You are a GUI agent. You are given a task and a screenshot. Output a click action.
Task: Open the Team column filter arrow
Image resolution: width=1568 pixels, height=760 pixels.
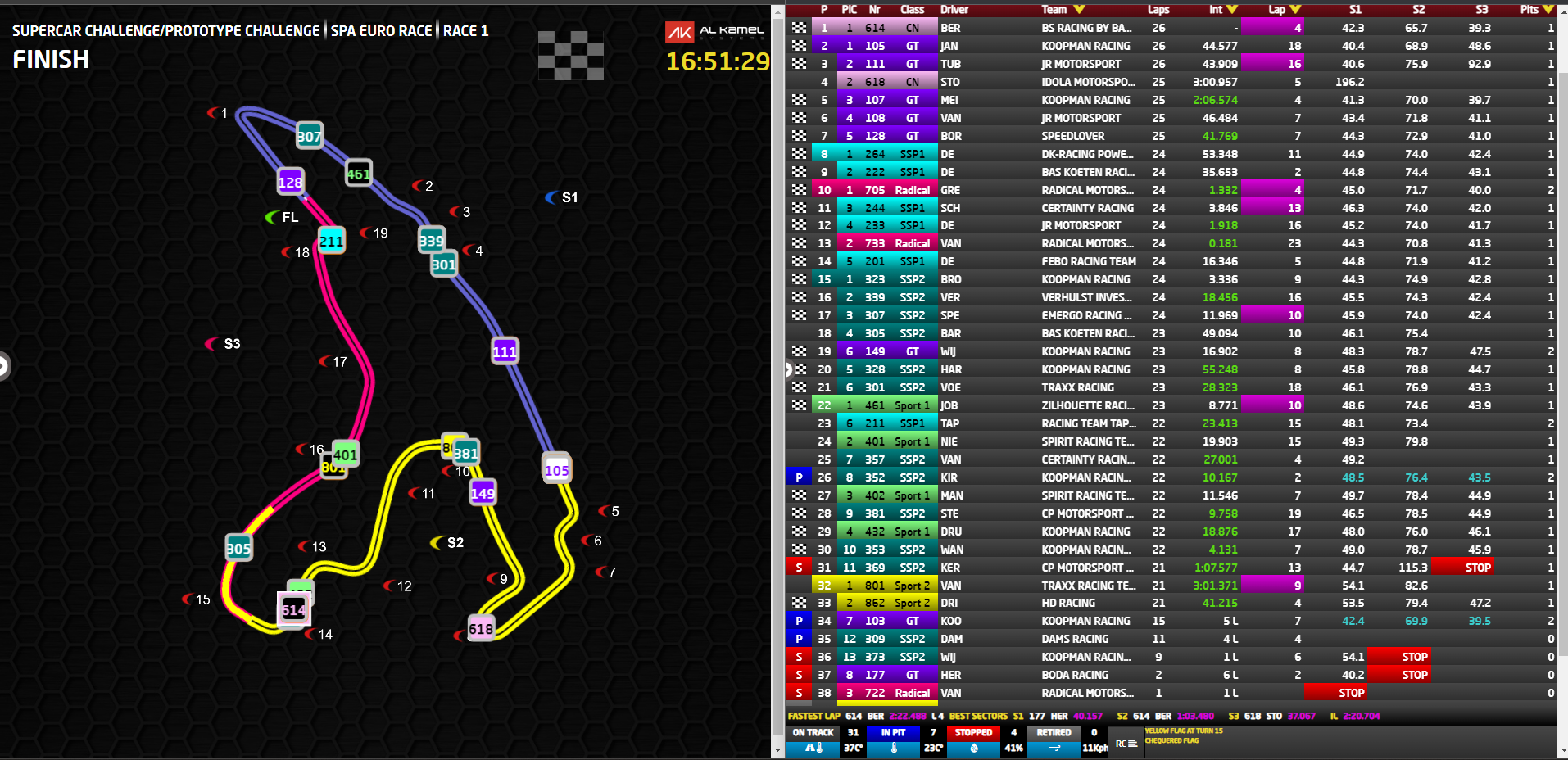(1079, 10)
